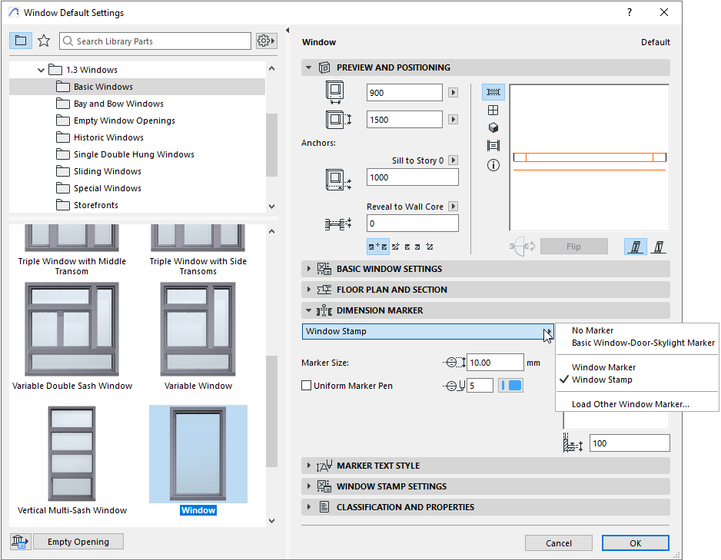Viewport: 721px width, 560px height.
Task: Collapse the 1.3 Windows folder tree
Action: [x=42, y=70]
